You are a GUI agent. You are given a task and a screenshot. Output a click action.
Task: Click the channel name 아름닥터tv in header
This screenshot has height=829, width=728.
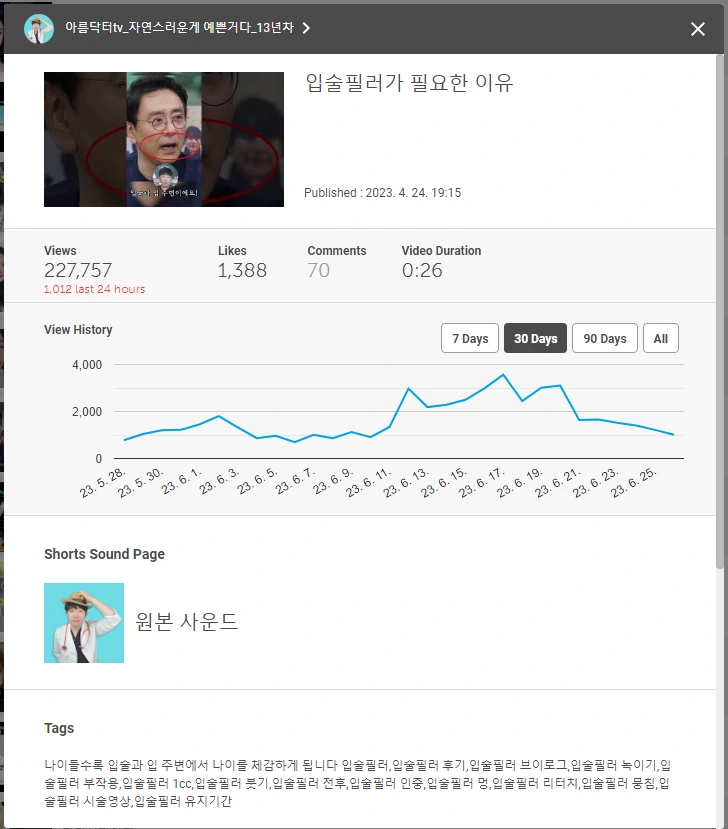[x=179, y=27]
